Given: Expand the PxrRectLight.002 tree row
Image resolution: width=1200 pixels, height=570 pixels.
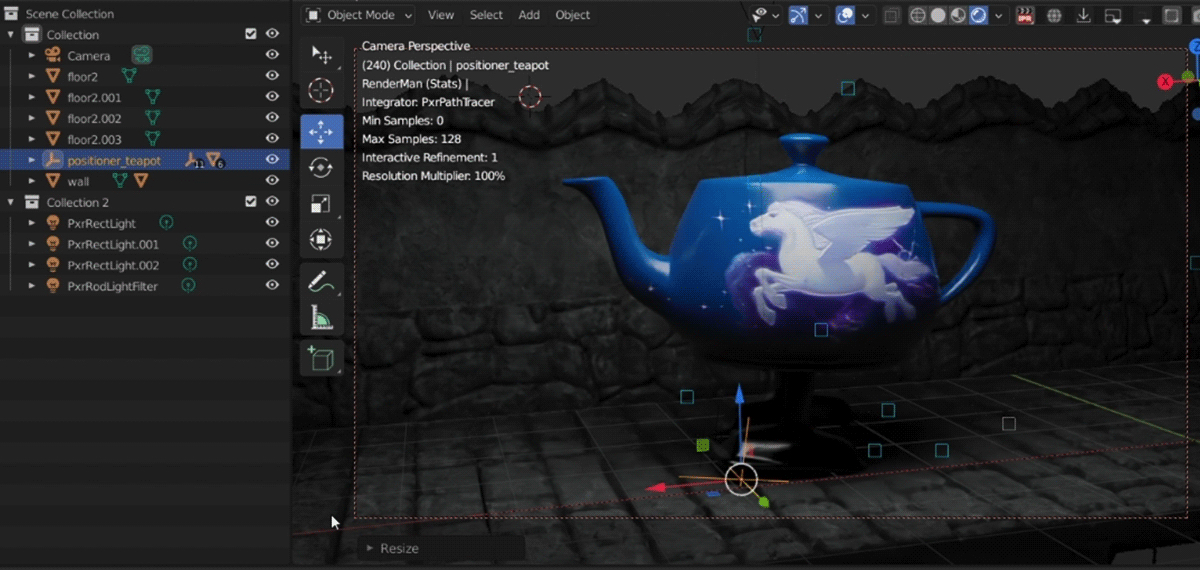Looking at the screenshot, I should (31, 265).
